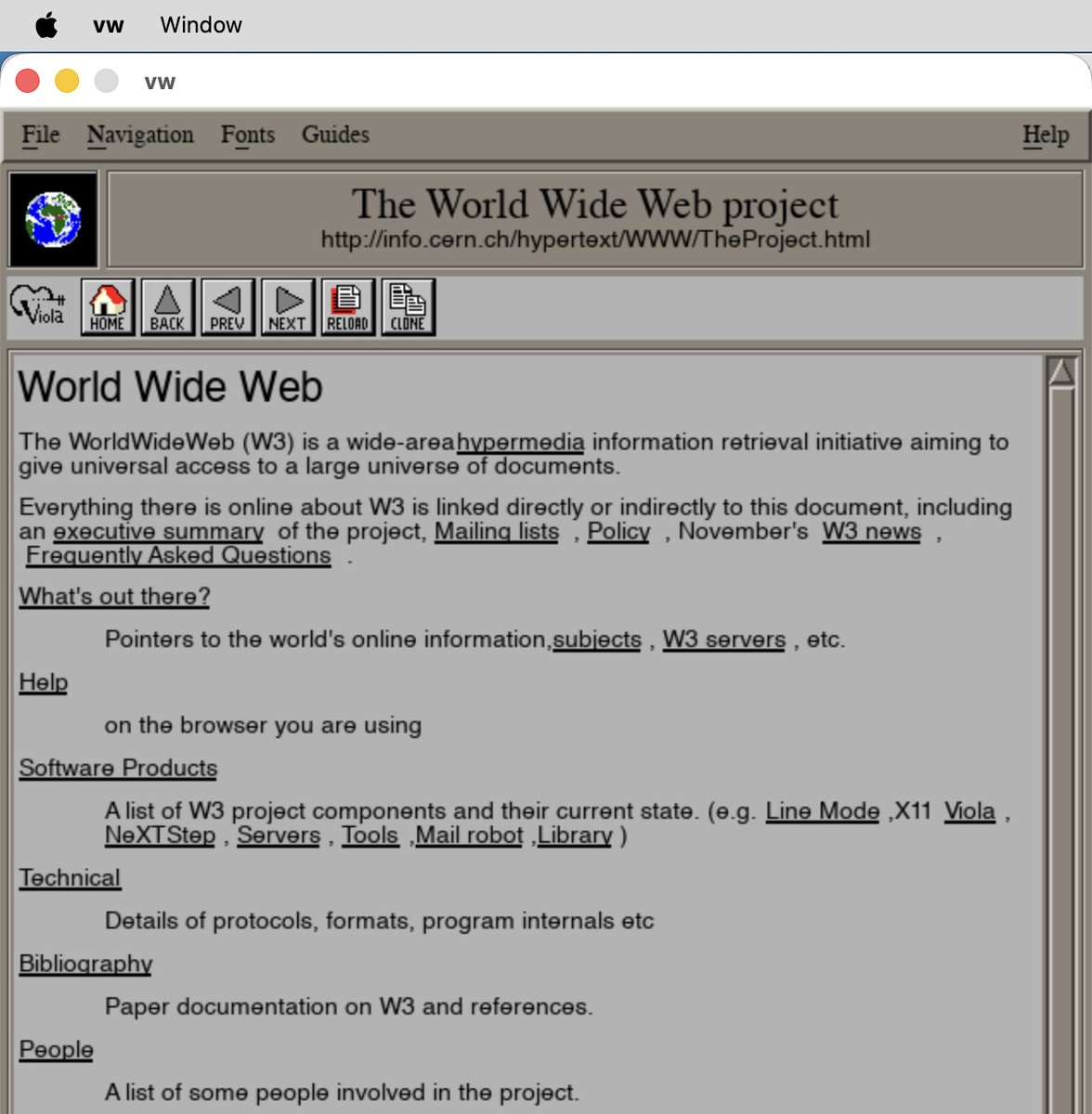The height and width of the screenshot is (1114, 1092).
Task: Follow the Help link in the page
Action: pos(44,682)
